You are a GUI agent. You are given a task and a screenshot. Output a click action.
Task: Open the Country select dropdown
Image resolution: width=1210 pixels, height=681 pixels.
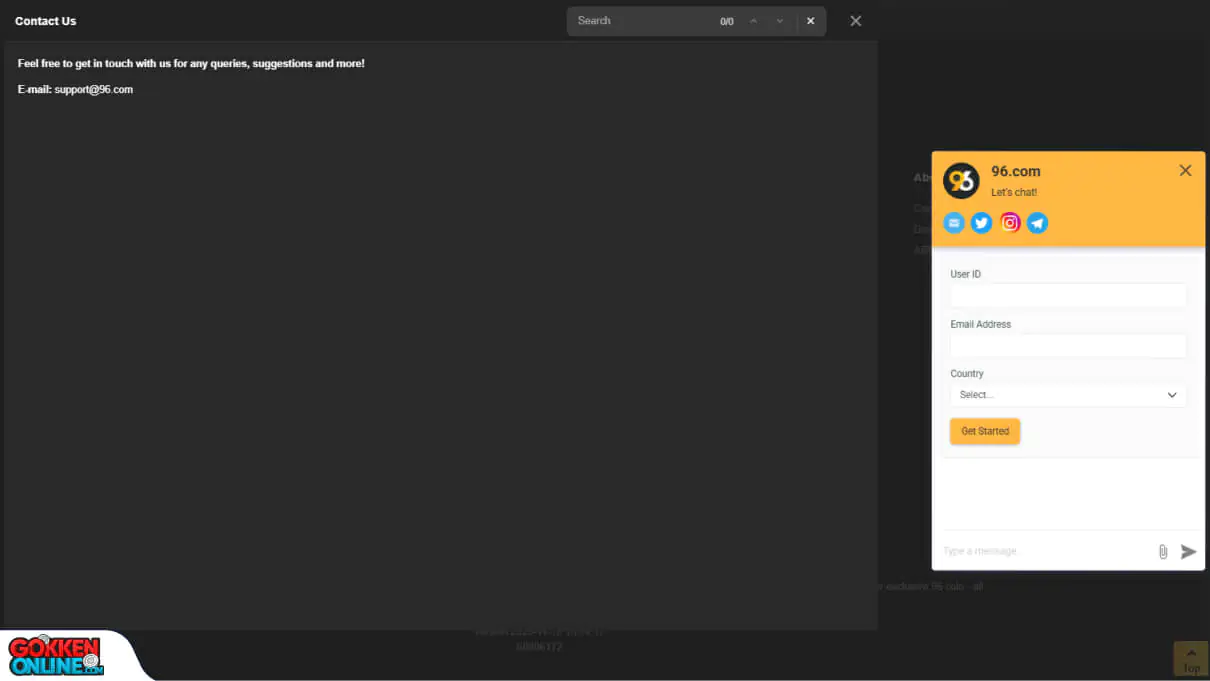click(1067, 395)
